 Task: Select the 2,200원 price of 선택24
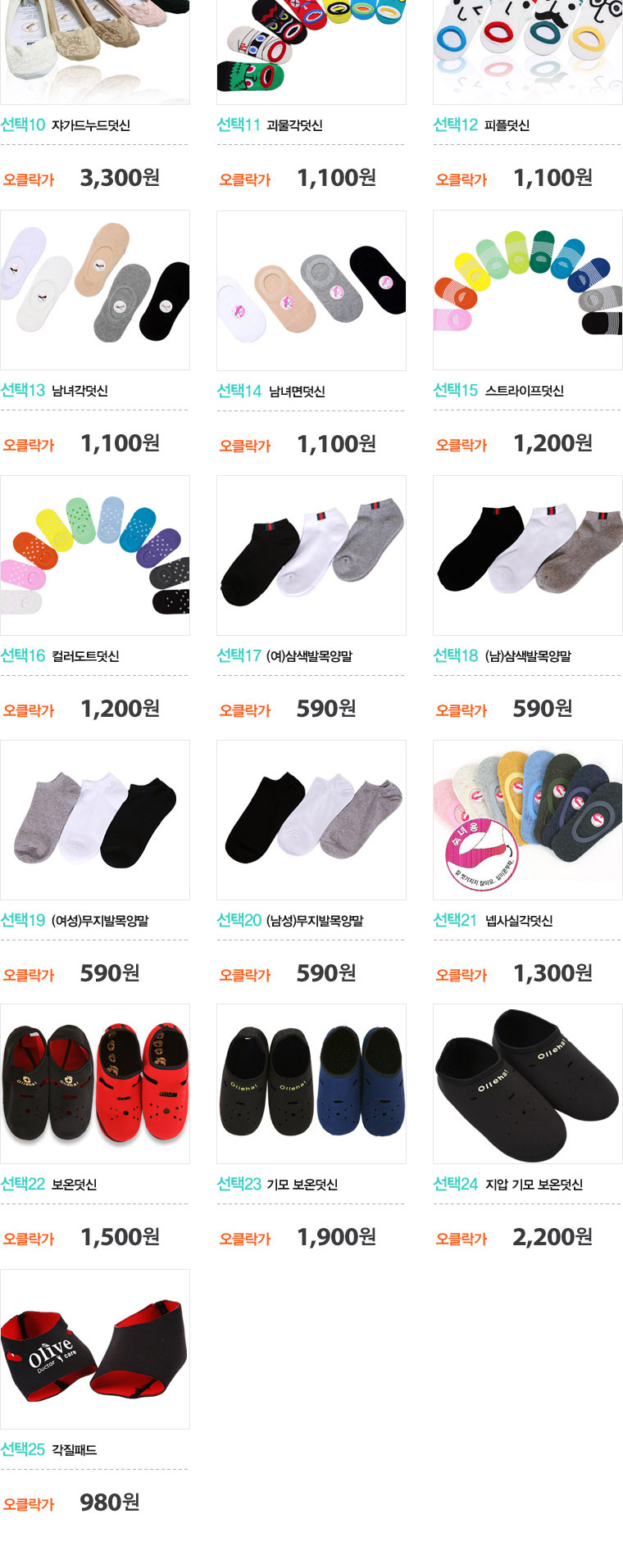[553, 1237]
